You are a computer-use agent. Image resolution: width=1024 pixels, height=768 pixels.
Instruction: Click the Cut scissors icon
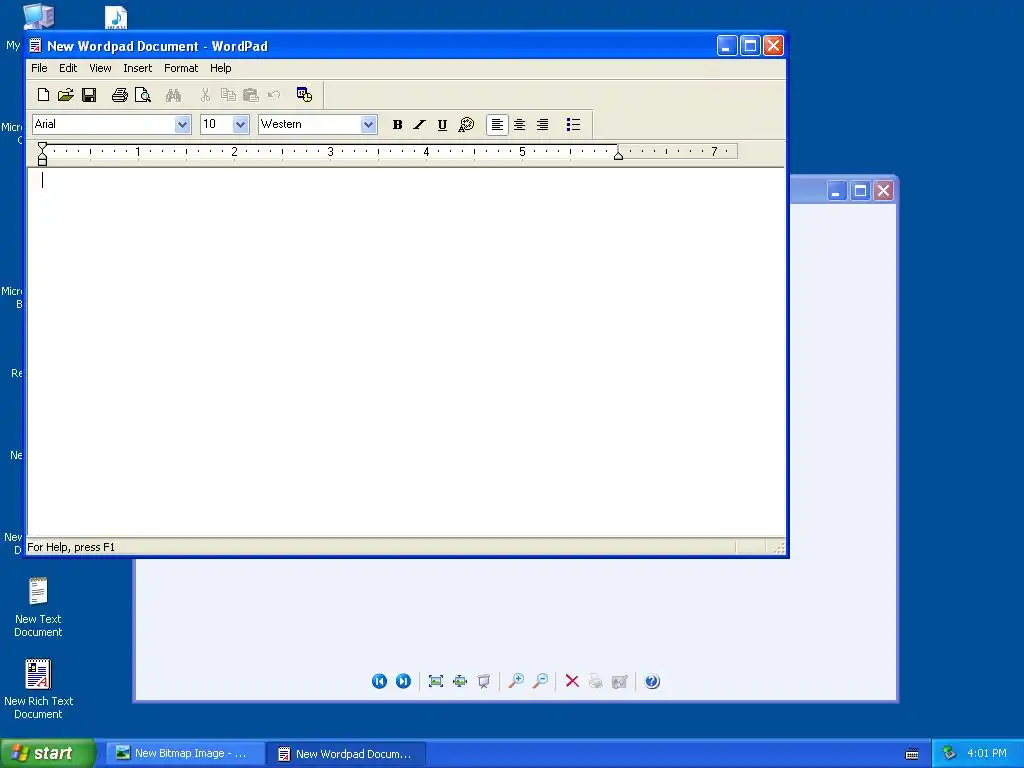tap(205, 95)
